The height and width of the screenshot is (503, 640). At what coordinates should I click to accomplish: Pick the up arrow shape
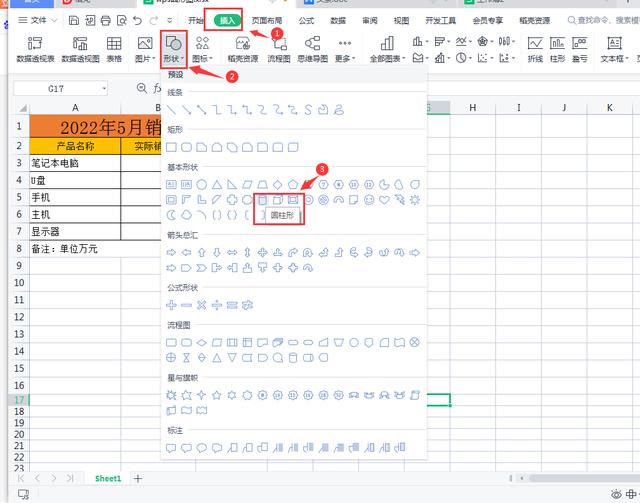tap(202, 253)
